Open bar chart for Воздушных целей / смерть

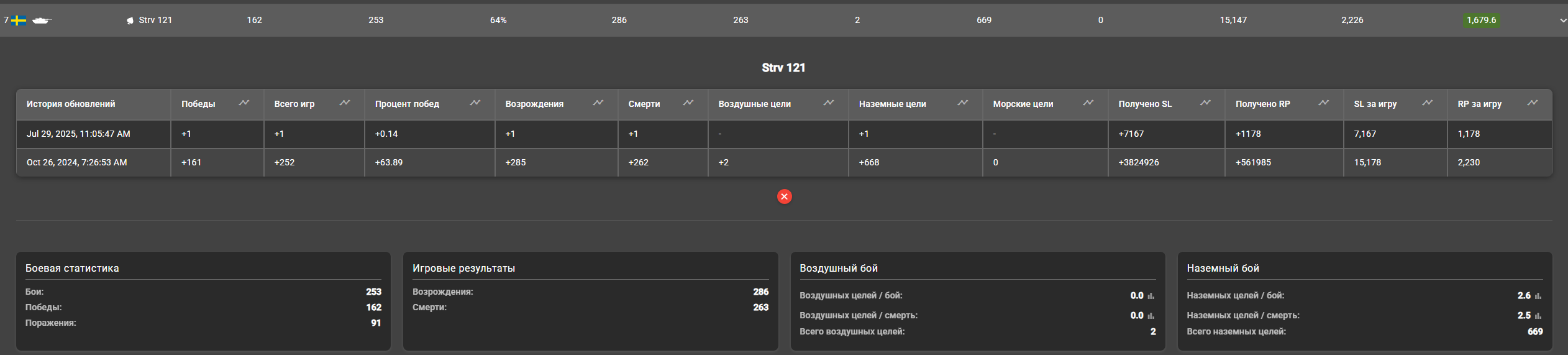(x=1151, y=316)
